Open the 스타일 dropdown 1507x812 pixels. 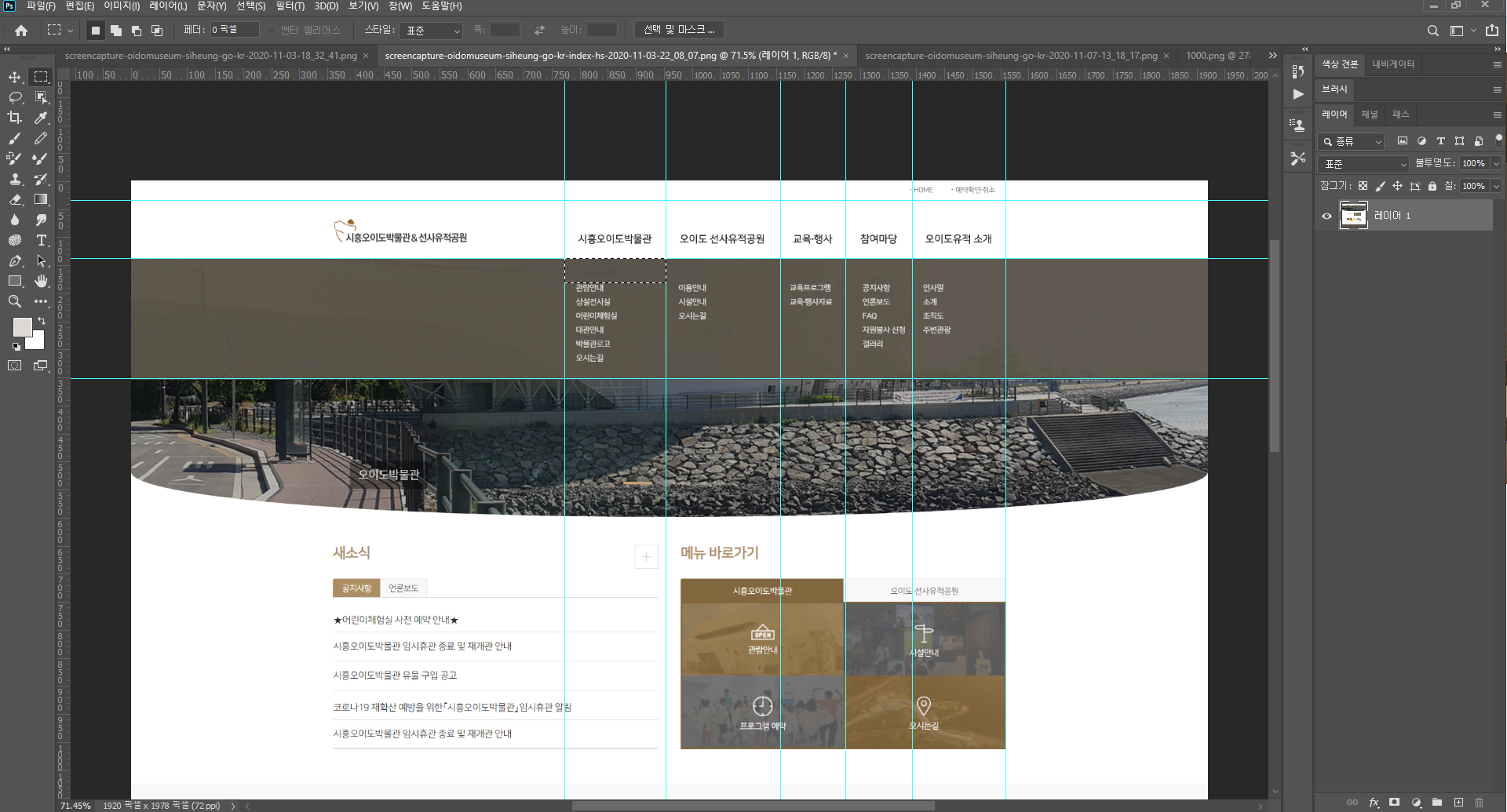click(431, 31)
